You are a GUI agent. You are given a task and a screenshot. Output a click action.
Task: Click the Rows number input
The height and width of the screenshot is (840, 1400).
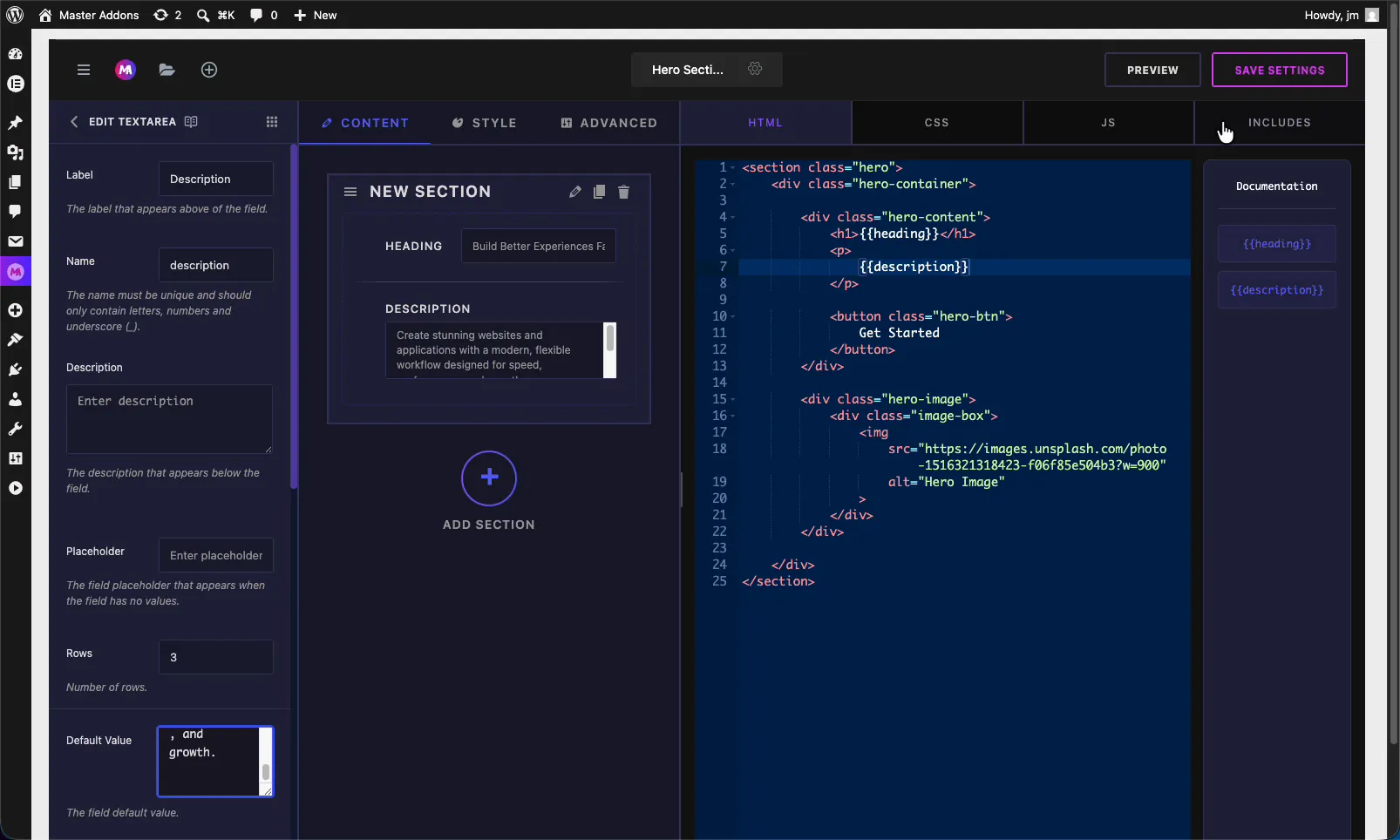tap(216, 657)
